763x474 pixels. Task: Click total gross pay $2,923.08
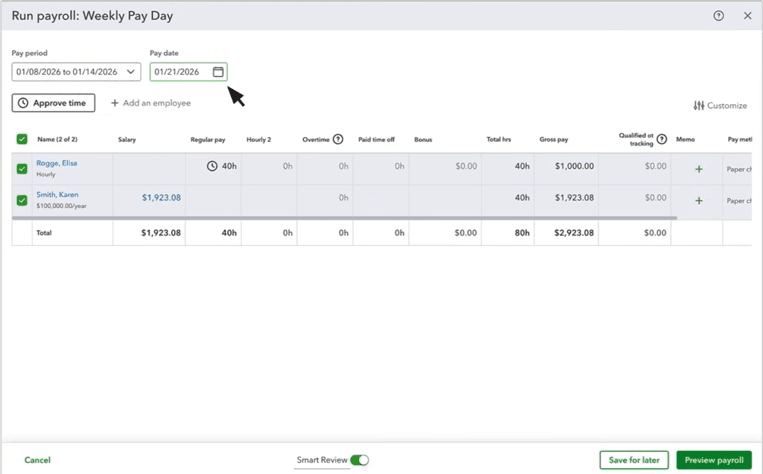(574, 233)
